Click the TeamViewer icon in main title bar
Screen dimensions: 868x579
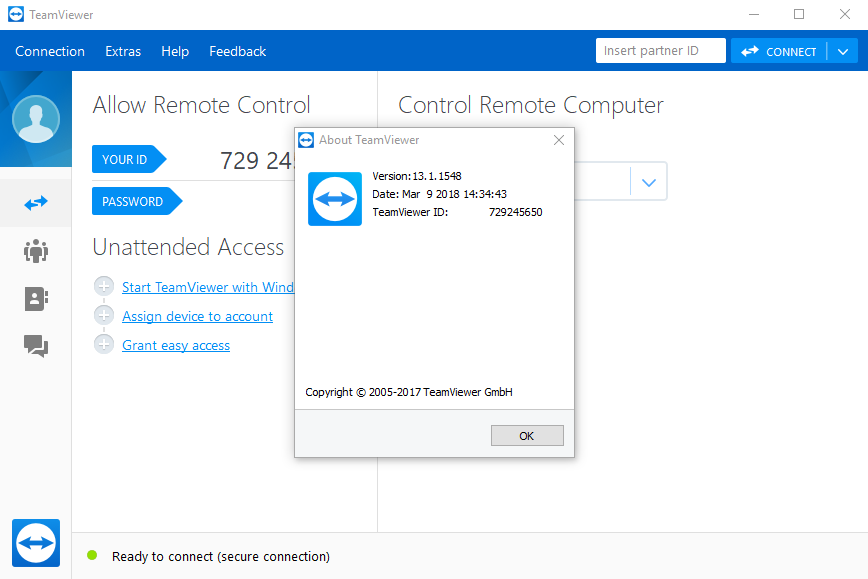(x=16, y=14)
